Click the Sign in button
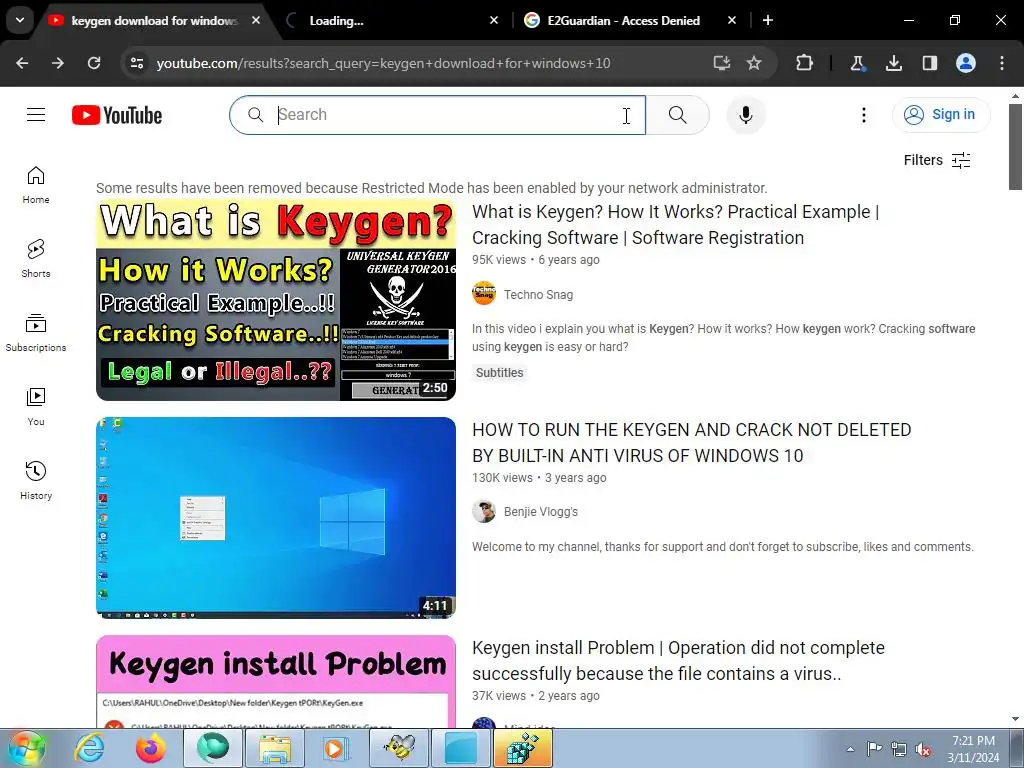 941,115
